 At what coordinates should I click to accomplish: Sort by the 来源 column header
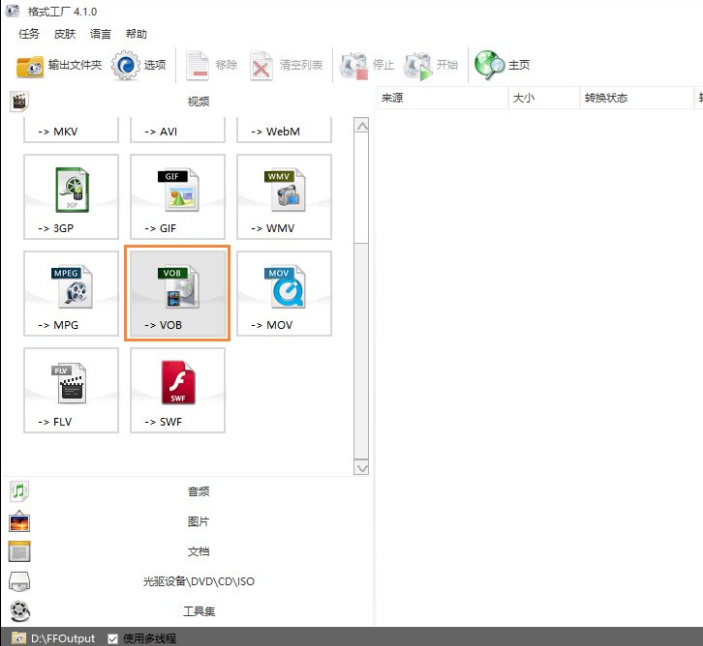(442, 98)
